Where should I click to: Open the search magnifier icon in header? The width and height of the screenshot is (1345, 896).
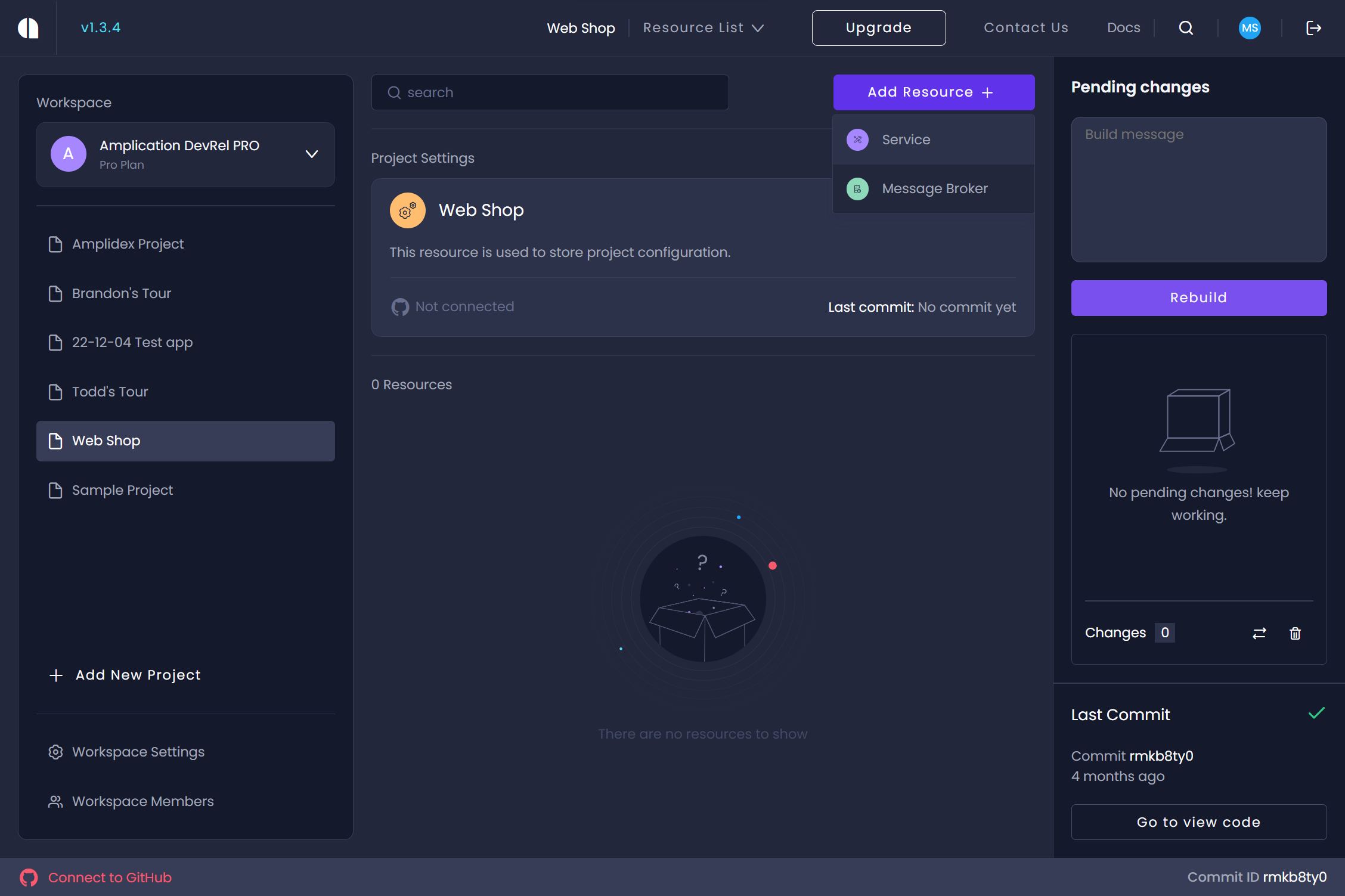[x=1186, y=28]
